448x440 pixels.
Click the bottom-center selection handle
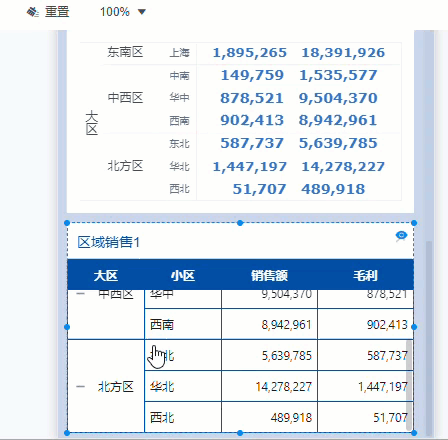(x=240, y=433)
